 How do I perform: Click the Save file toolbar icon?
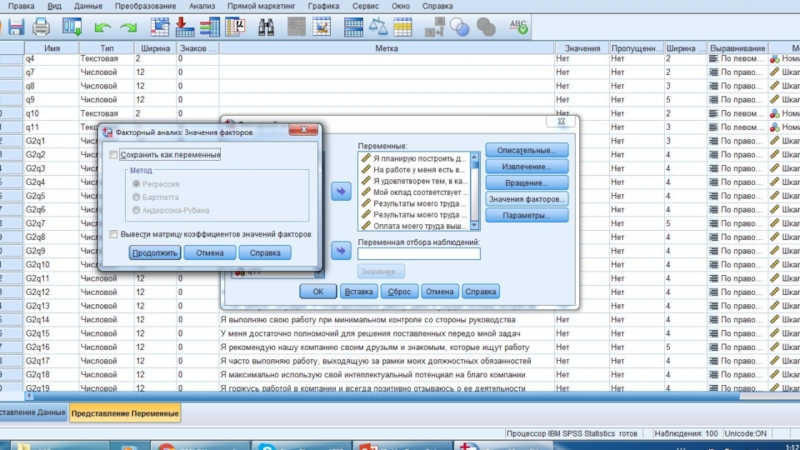coord(14,26)
